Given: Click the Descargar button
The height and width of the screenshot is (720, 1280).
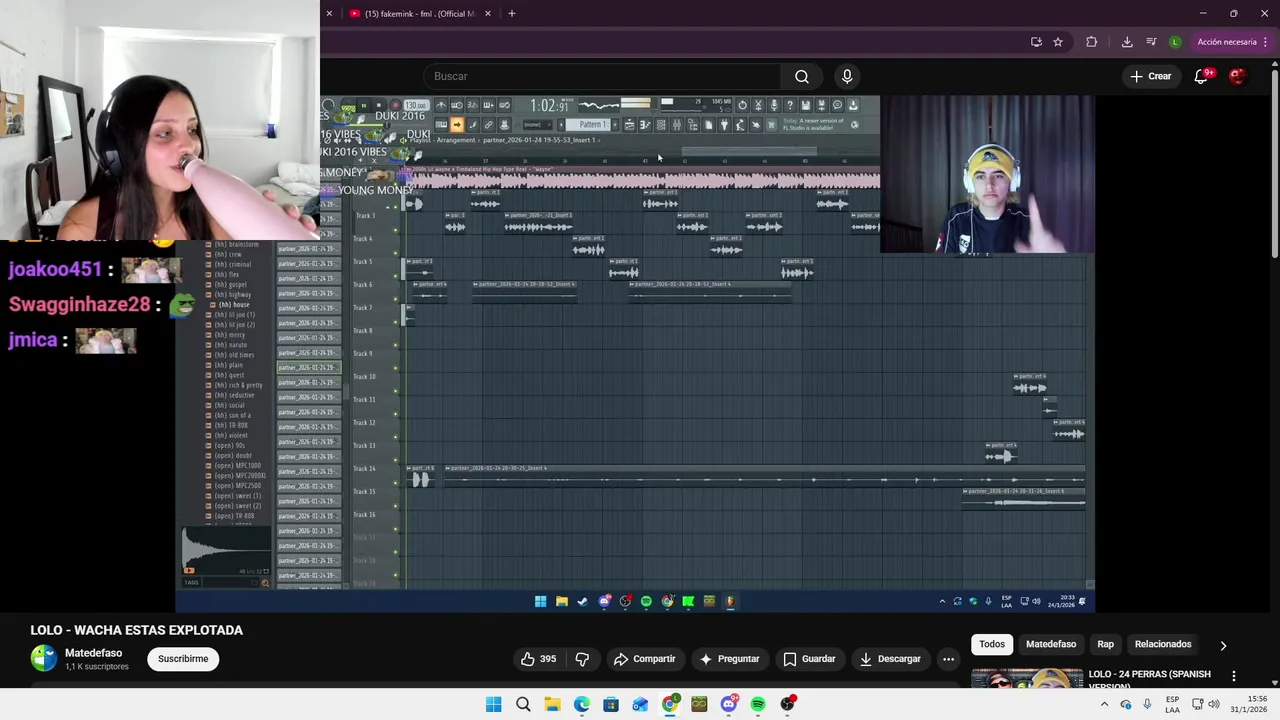Looking at the screenshot, I should pyautogui.click(x=889, y=659).
